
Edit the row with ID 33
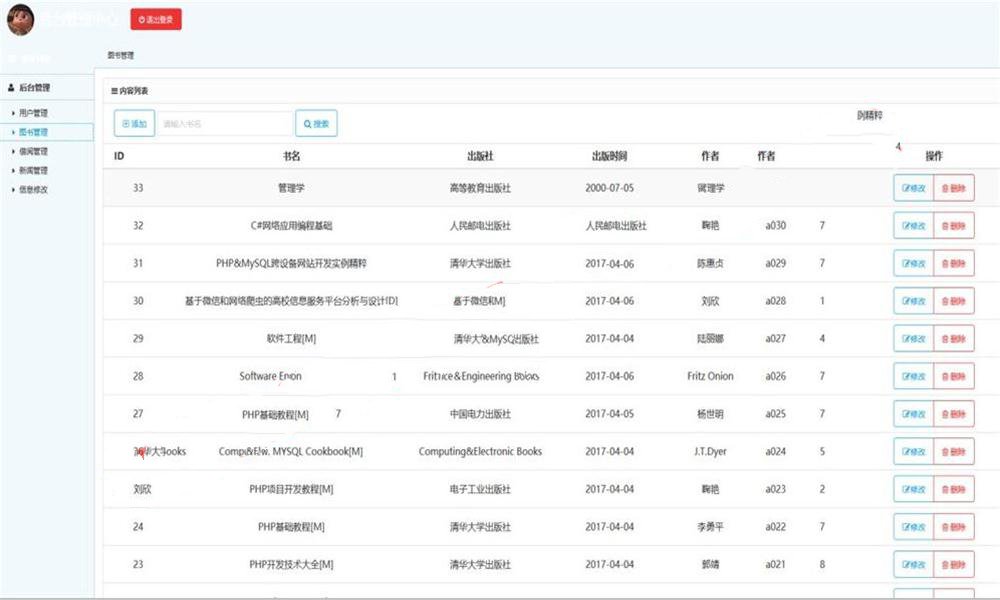tap(913, 188)
